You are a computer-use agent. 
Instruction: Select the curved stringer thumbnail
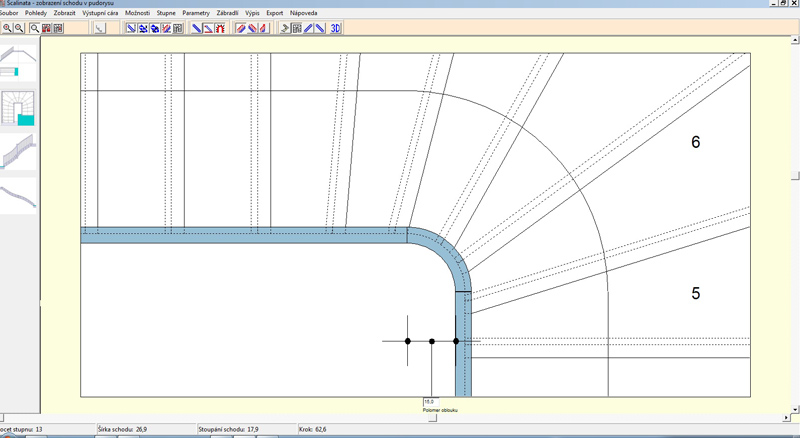click(x=18, y=196)
